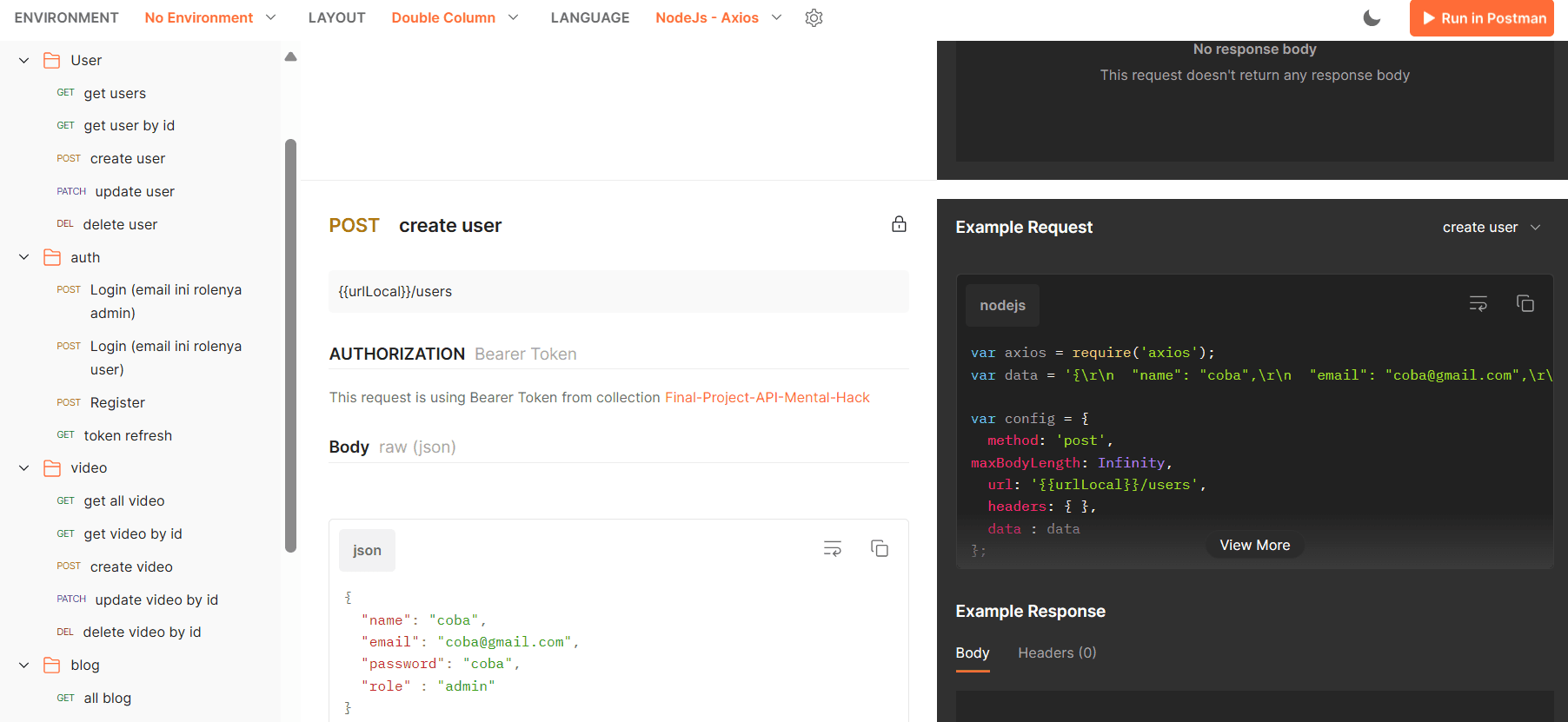The height and width of the screenshot is (722, 1568).
Task: Open the update video by id request
Action: coord(156,599)
